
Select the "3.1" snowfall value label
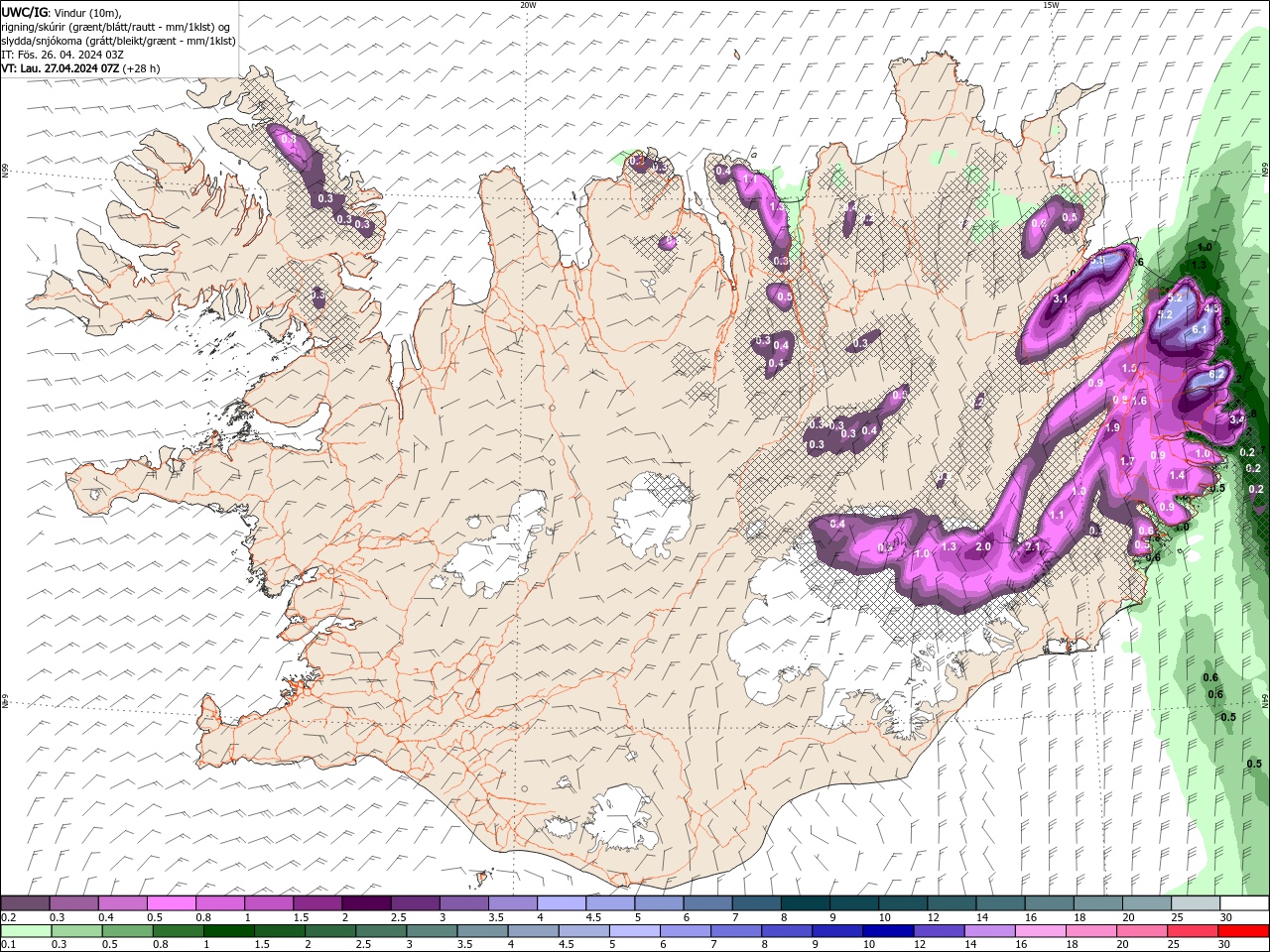[x=1060, y=298]
